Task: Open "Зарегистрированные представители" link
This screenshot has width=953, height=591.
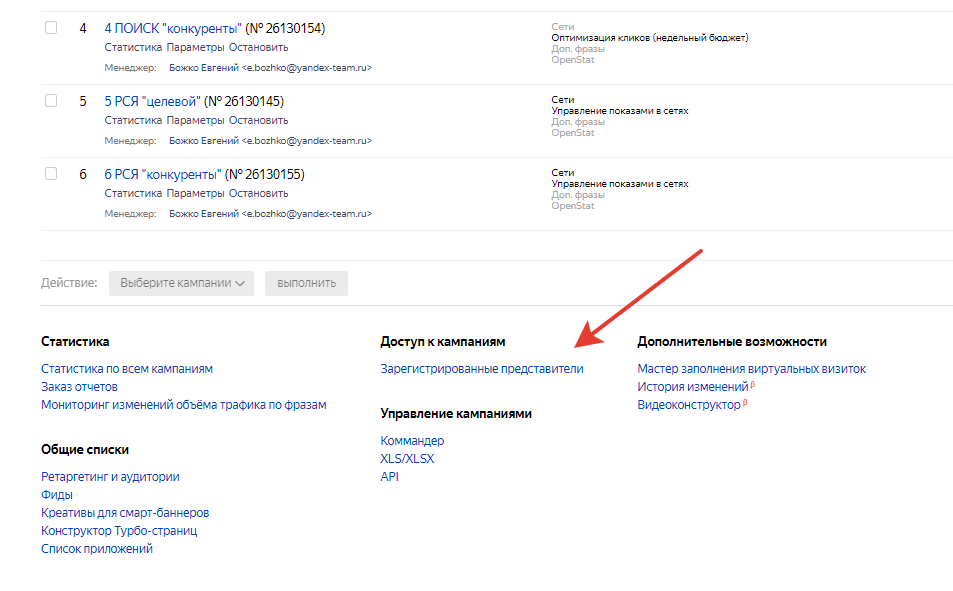Action: pyautogui.click(x=481, y=369)
